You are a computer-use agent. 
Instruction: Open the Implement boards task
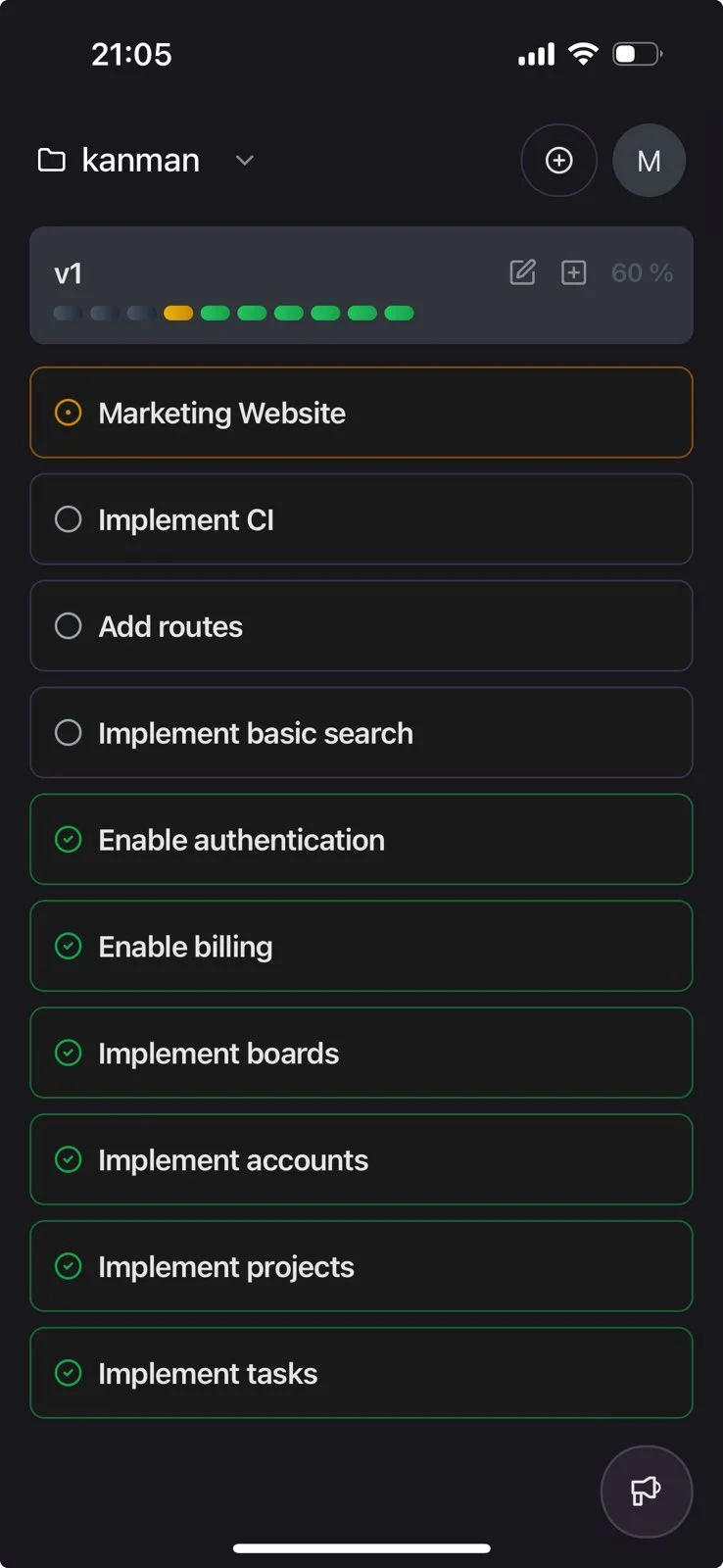tap(361, 1053)
